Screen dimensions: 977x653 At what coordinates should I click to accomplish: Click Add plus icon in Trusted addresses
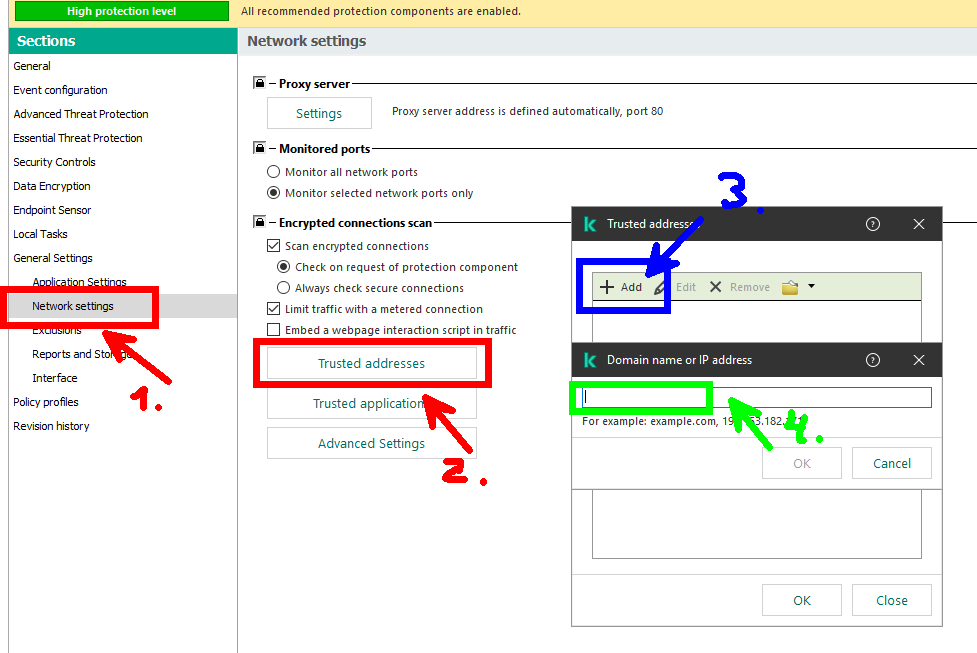point(606,287)
